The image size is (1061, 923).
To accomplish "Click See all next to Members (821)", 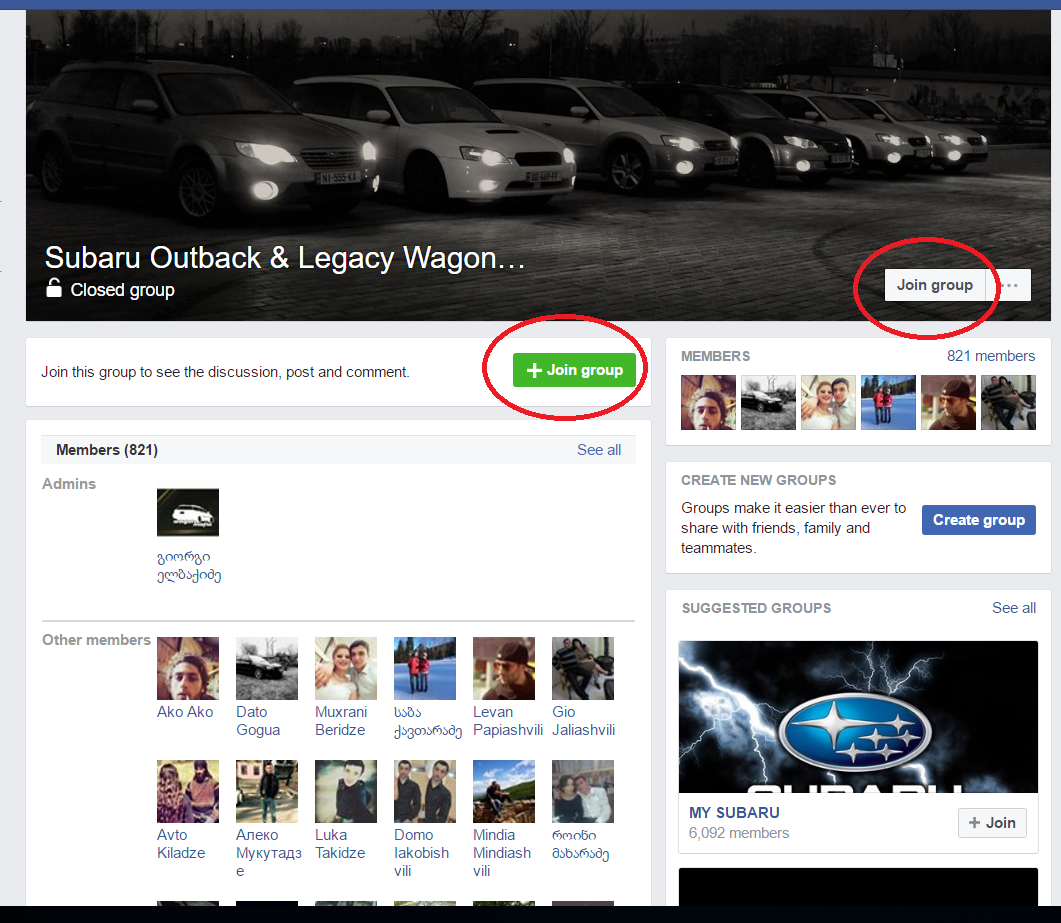I will (x=599, y=450).
